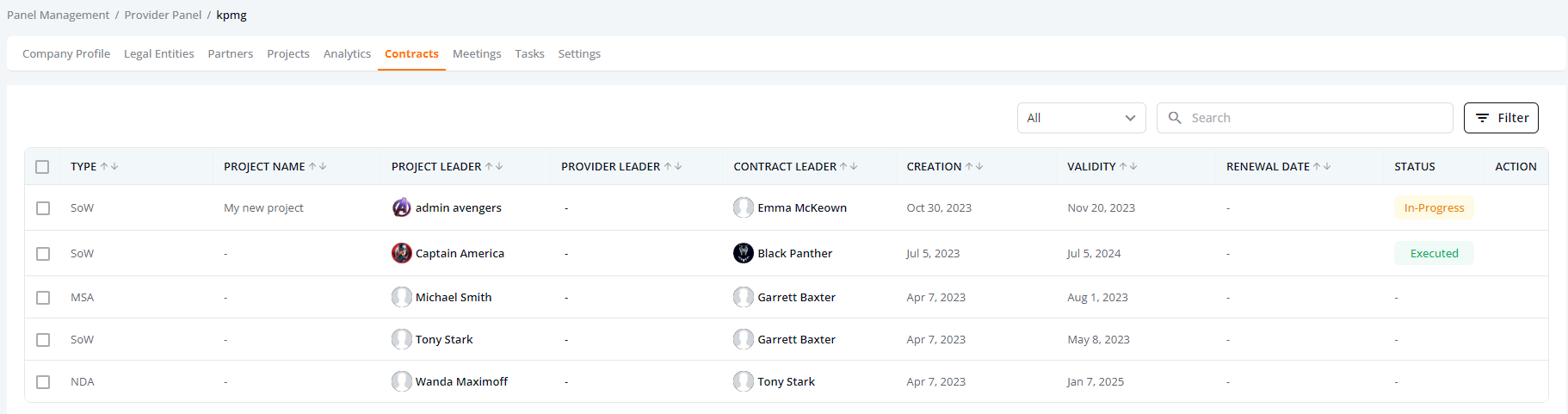Click Black Panther's avatar icon

tap(744, 253)
